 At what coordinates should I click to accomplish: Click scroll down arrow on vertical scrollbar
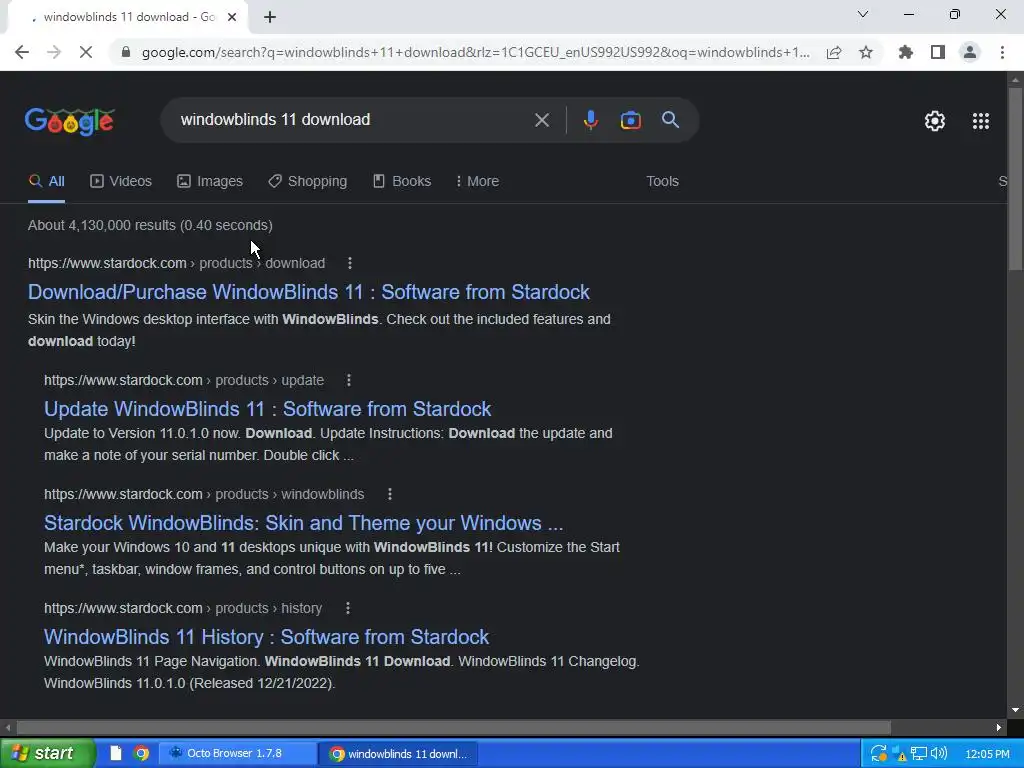pyautogui.click(x=1015, y=711)
